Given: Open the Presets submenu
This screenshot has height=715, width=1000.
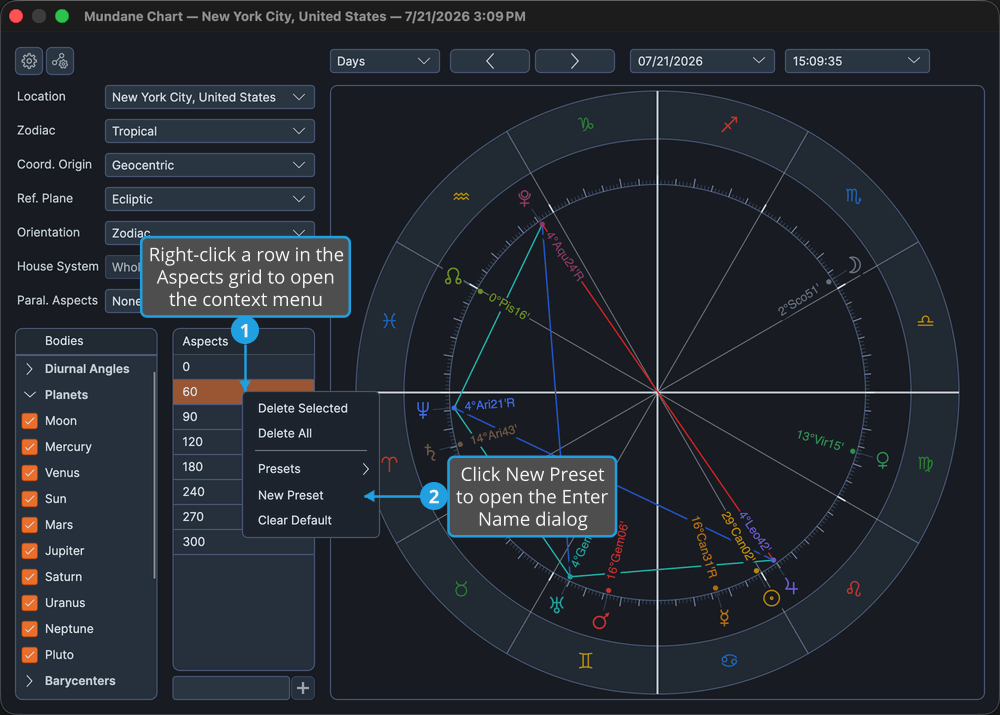Looking at the screenshot, I should pos(311,469).
